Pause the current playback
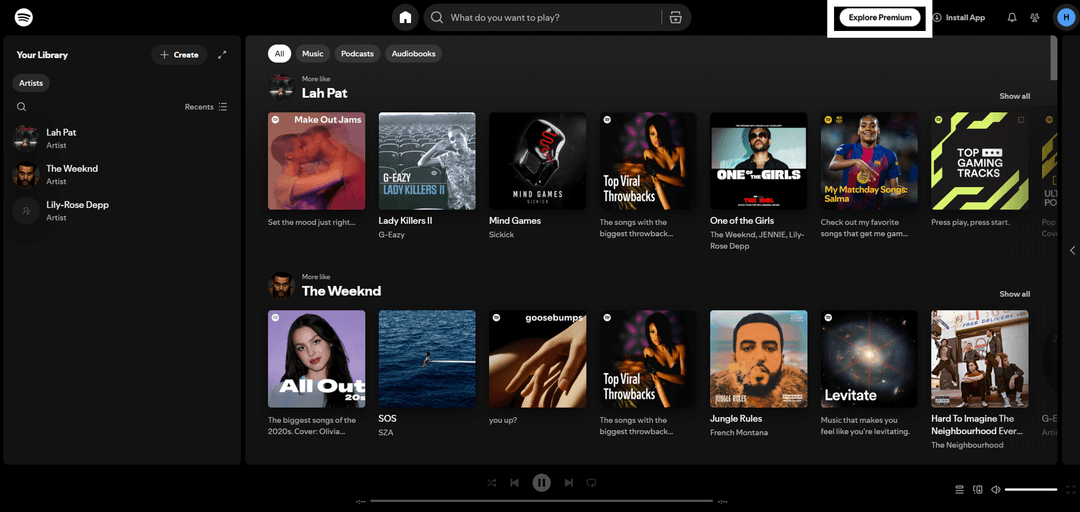Viewport: 1080px width, 512px height. click(541, 483)
